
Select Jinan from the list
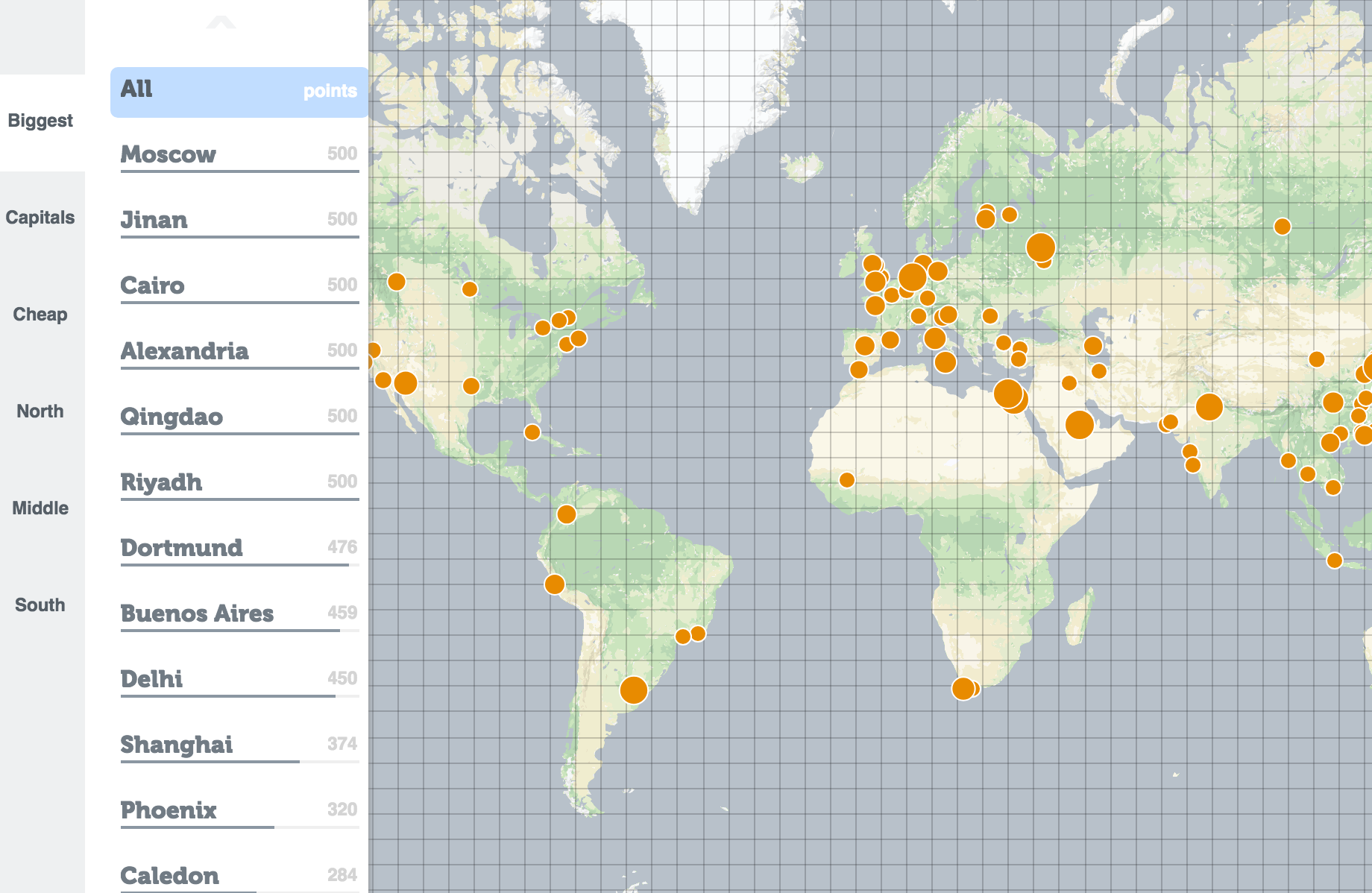239,221
